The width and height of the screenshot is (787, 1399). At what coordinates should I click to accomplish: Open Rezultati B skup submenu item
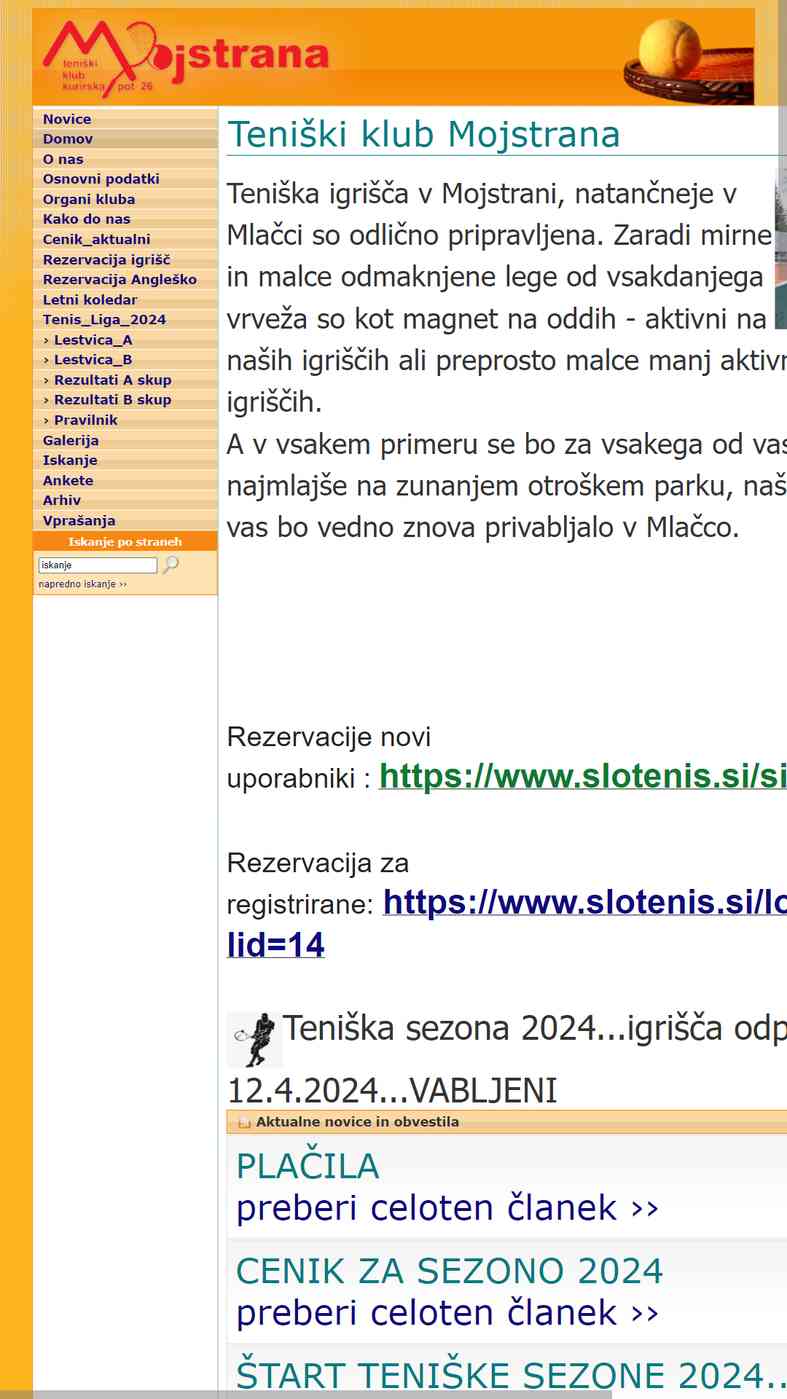[x=125, y=400]
